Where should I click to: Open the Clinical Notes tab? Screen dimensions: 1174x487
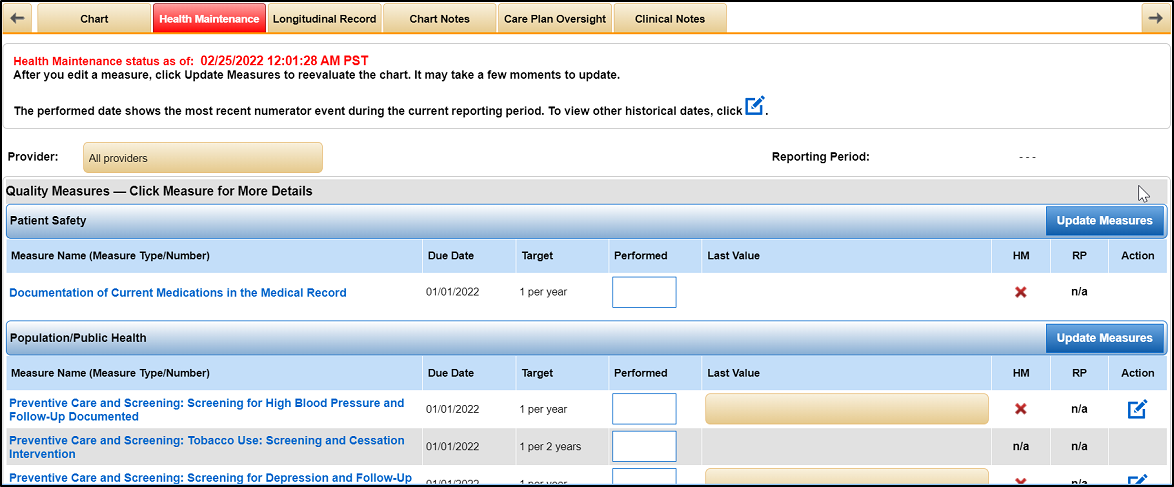point(669,18)
